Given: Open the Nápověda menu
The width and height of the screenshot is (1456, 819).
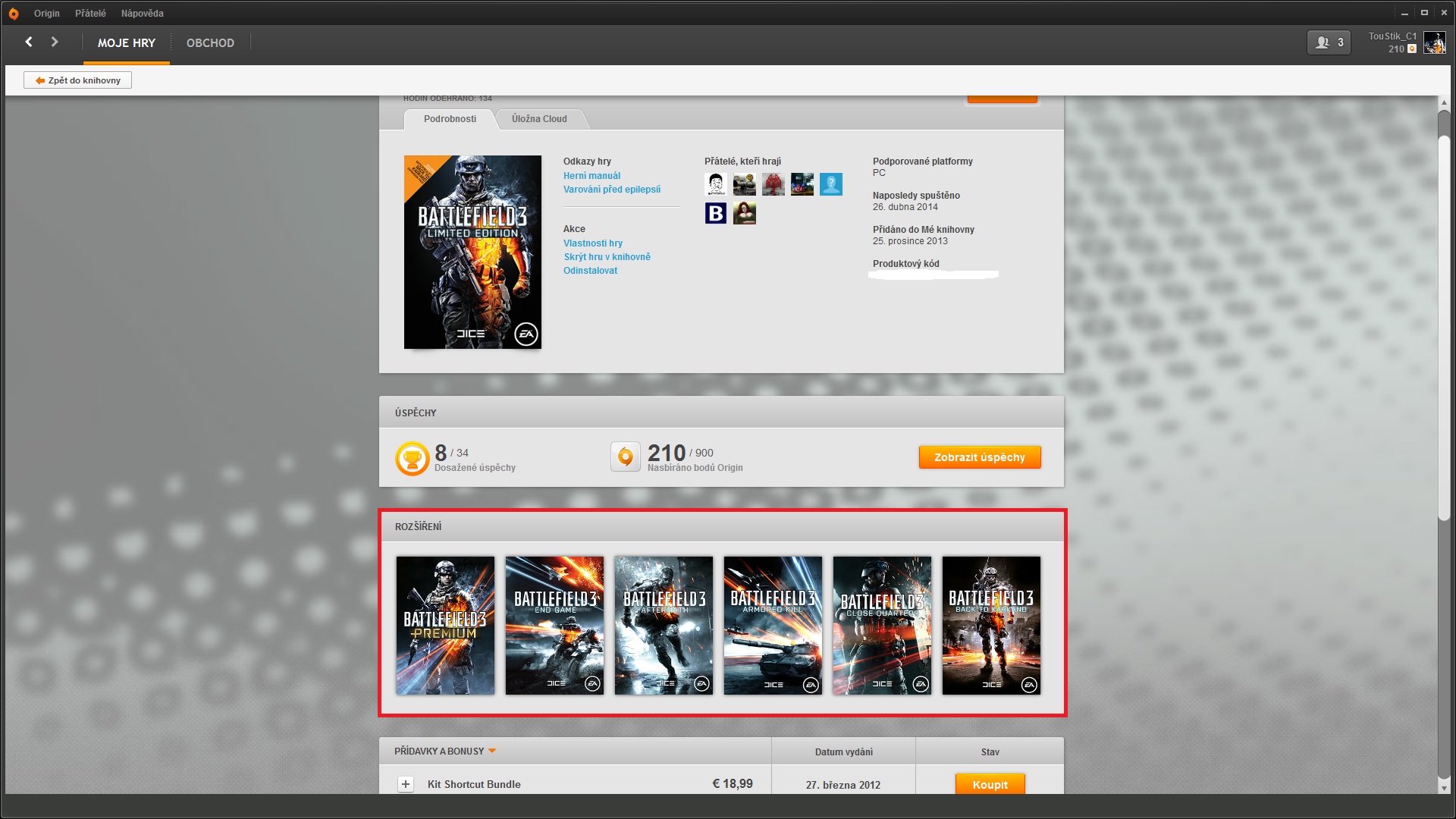Looking at the screenshot, I should [142, 14].
